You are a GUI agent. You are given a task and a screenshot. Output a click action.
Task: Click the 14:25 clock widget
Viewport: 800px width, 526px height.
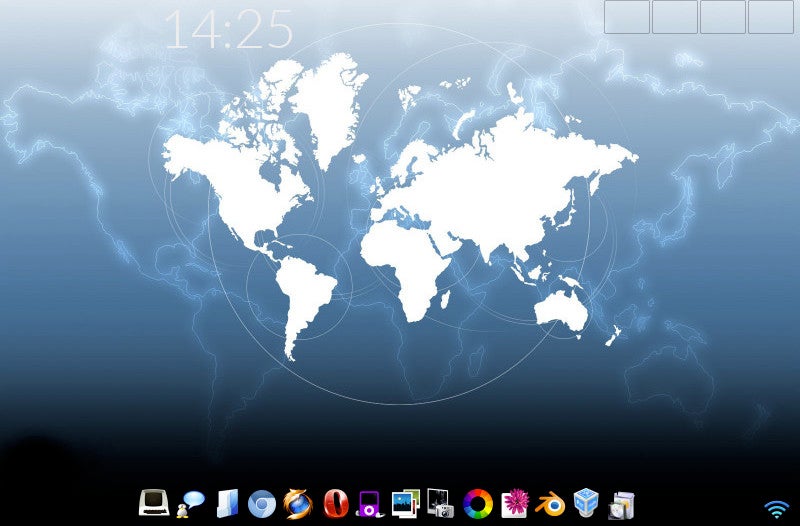(x=229, y=29)
